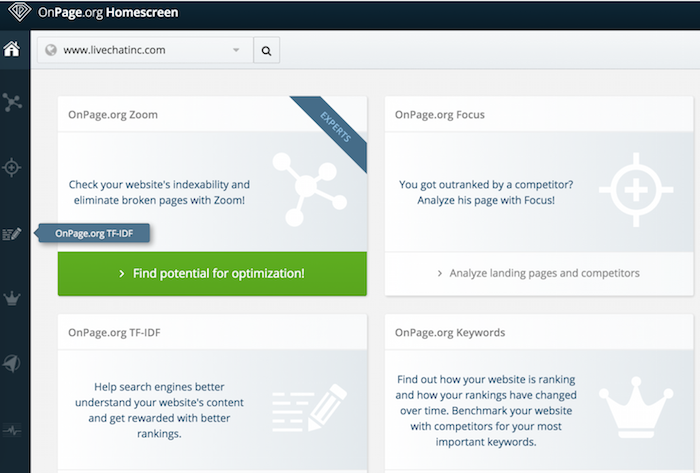Image resolution: width=700 pixels, height=473 pixels.
Task: Click the OnPage.org TF-IDF tooltip label
Action: point(96,234)
